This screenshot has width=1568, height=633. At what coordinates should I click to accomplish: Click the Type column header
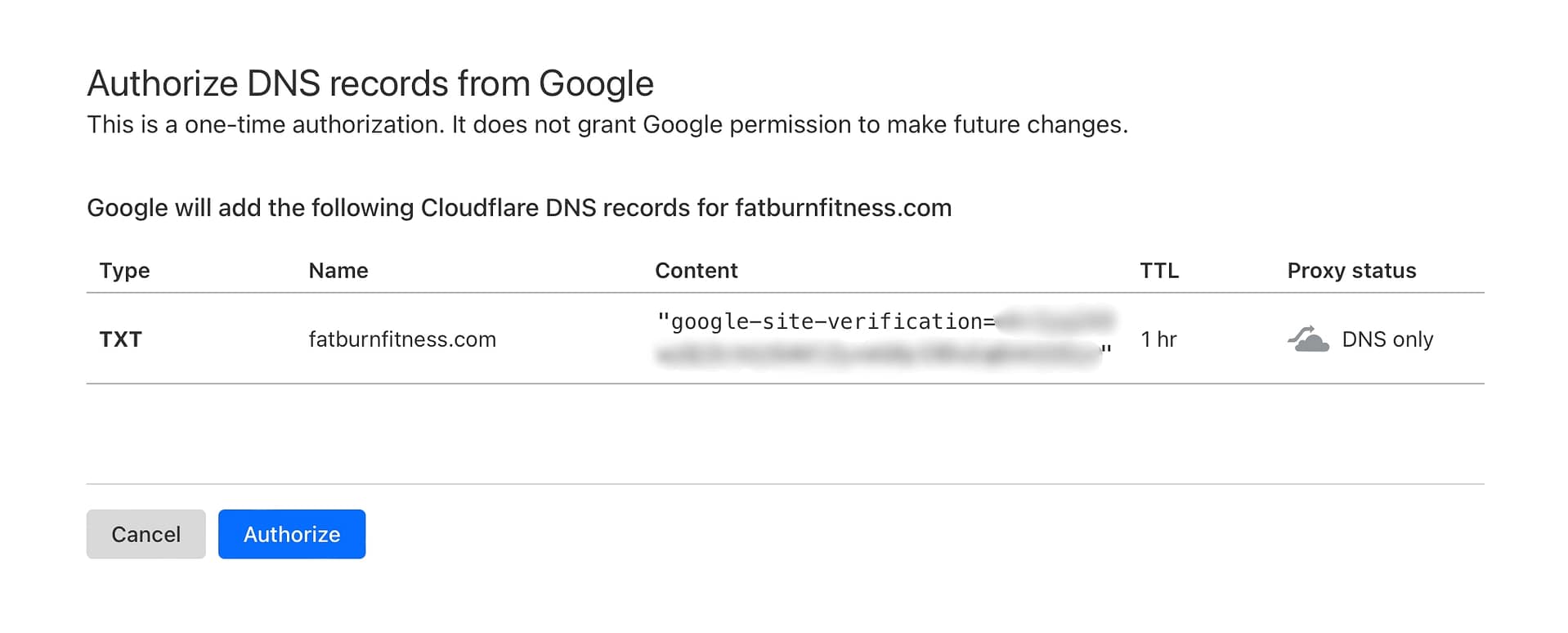(x=124, y=271)
